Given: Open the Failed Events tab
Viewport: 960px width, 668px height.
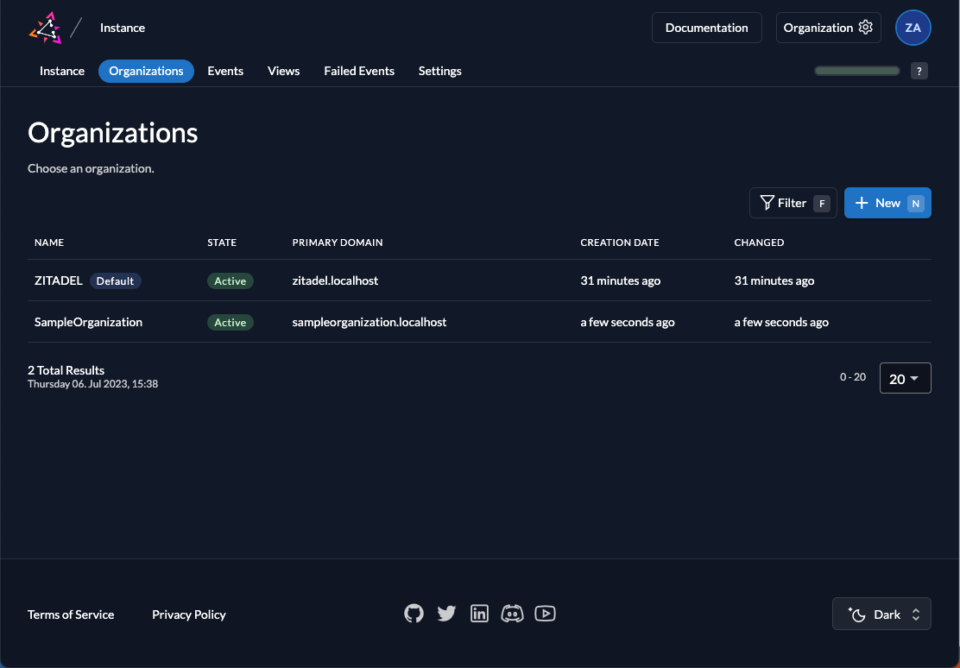Looking at the screenshot, I should coord(359,71).
